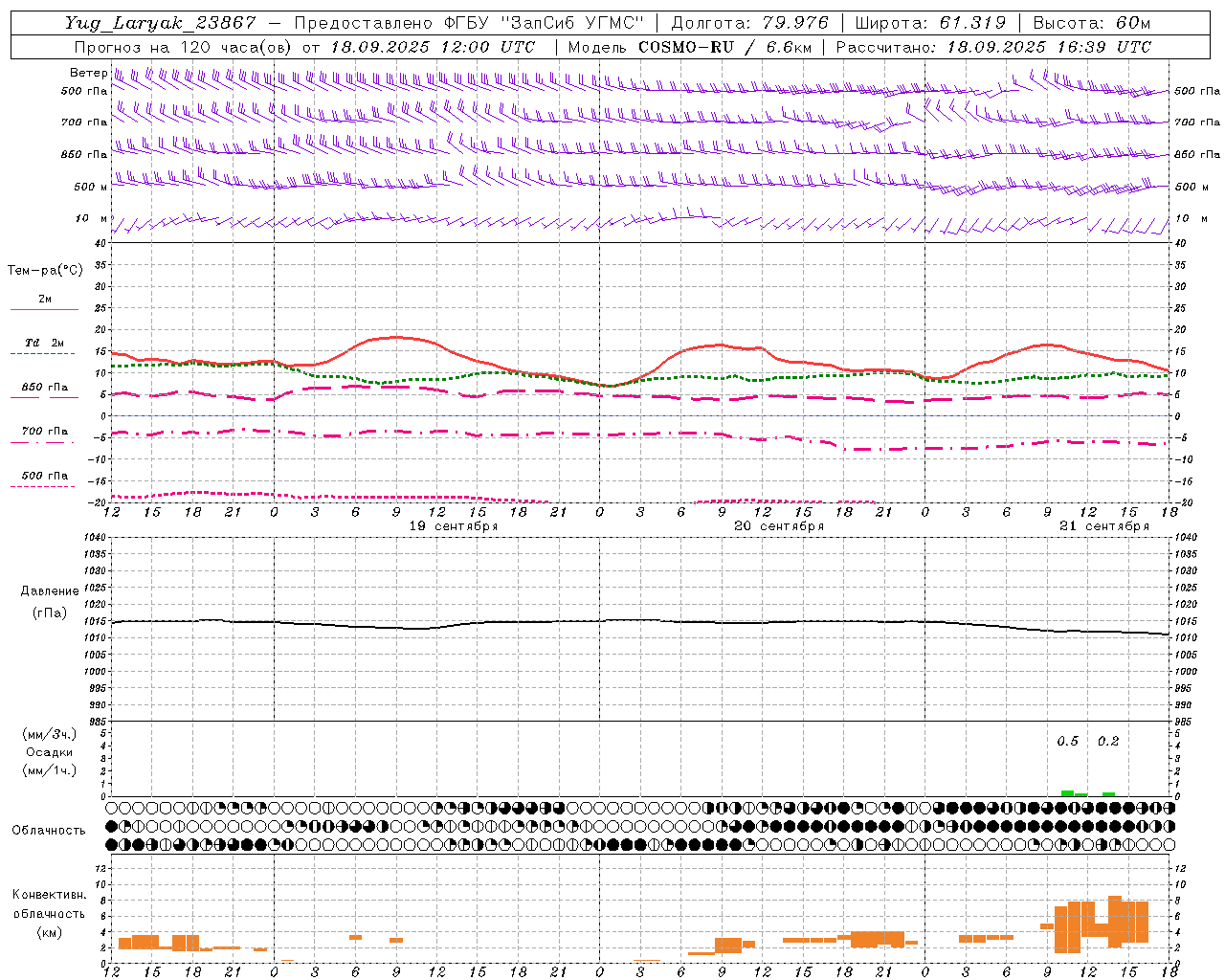Click the dash-dot legend line under 700 гПа legend
The width and height of the screenshot is (1225, 980).
[x=44, y=443]
